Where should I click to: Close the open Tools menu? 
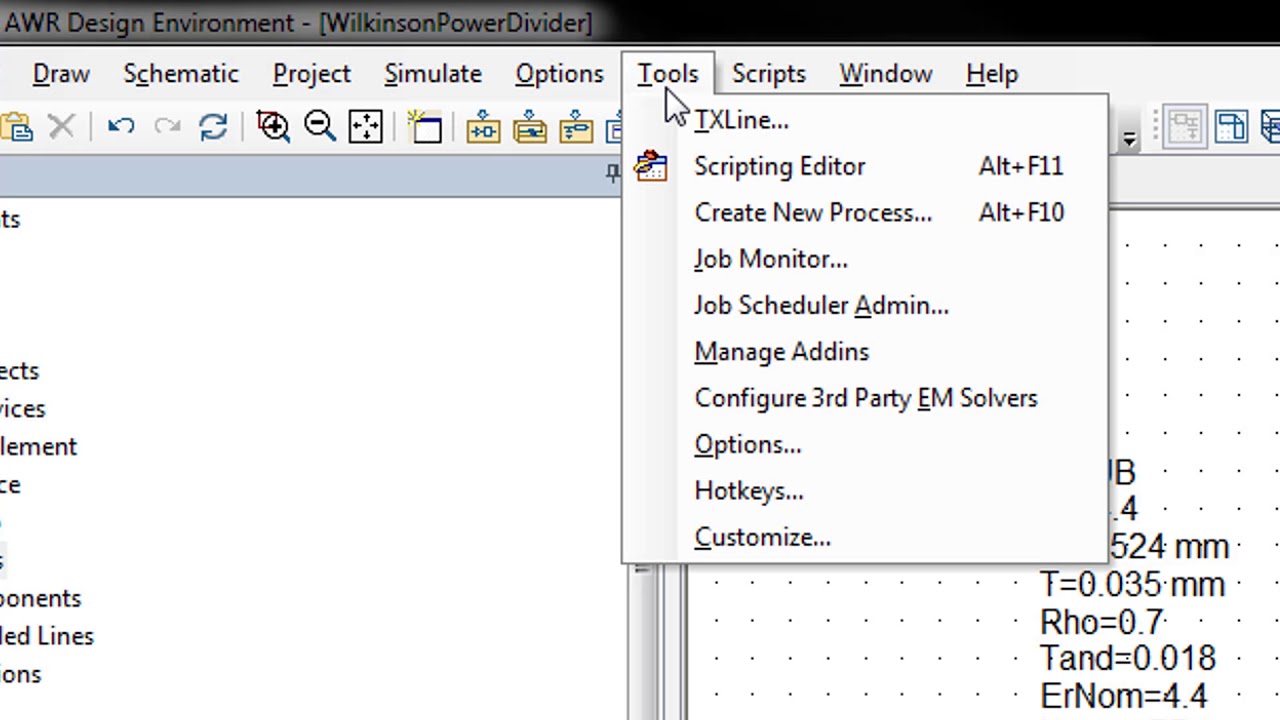click(x=668, y=74)
